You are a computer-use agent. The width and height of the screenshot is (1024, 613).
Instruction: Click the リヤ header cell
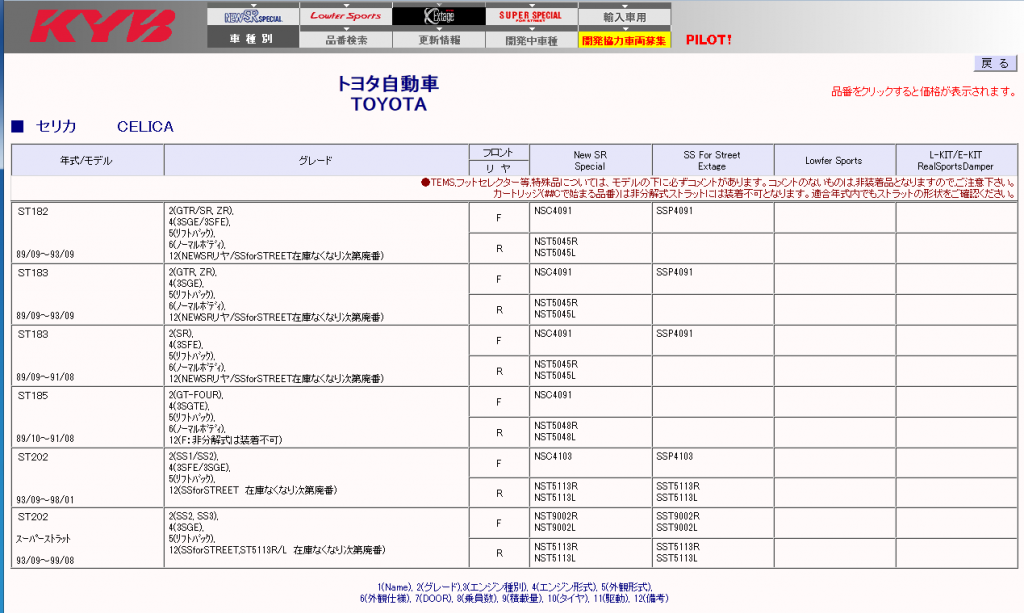point(498,168)
